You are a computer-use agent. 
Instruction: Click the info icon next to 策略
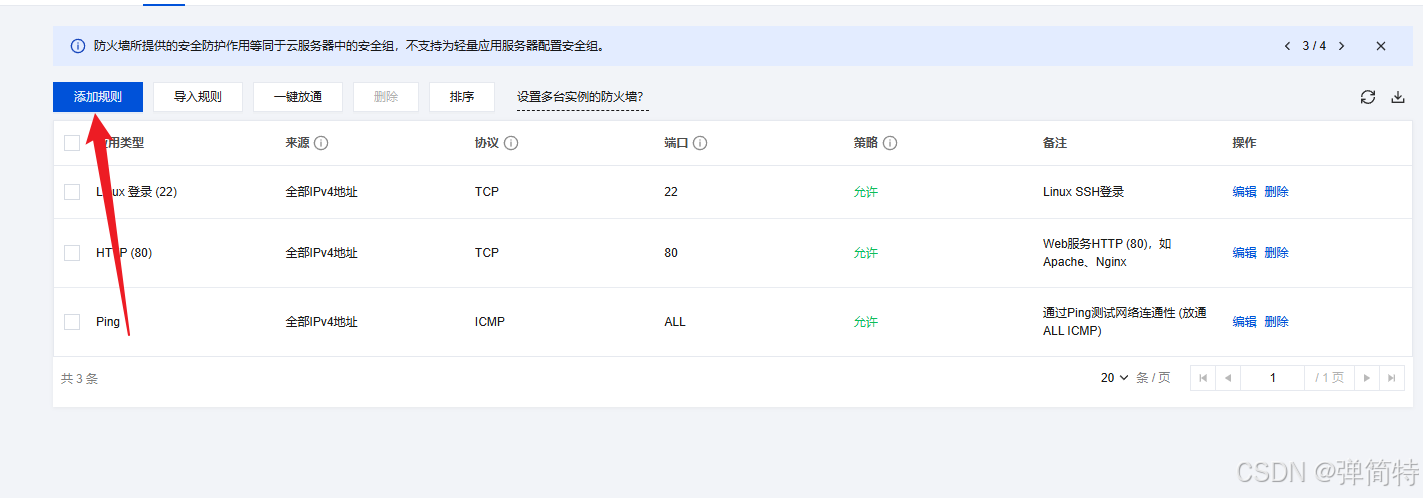890,143
